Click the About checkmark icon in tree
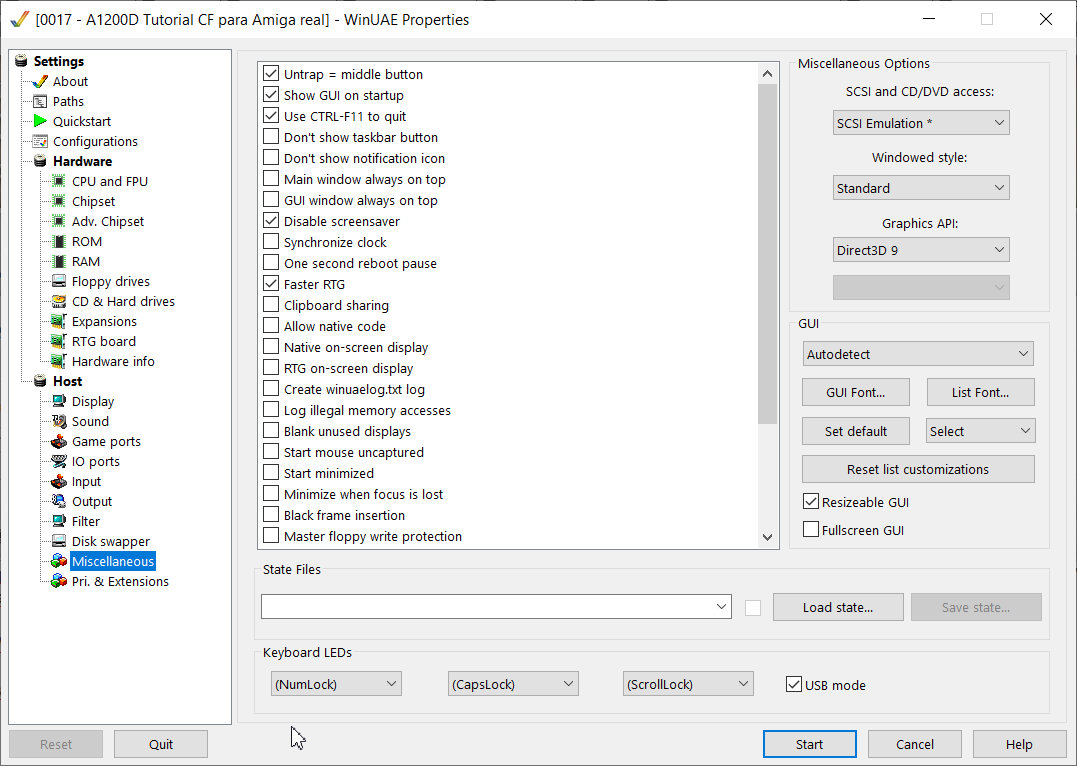The height and width of the screenshot is (766, 1077). (41, 81)
